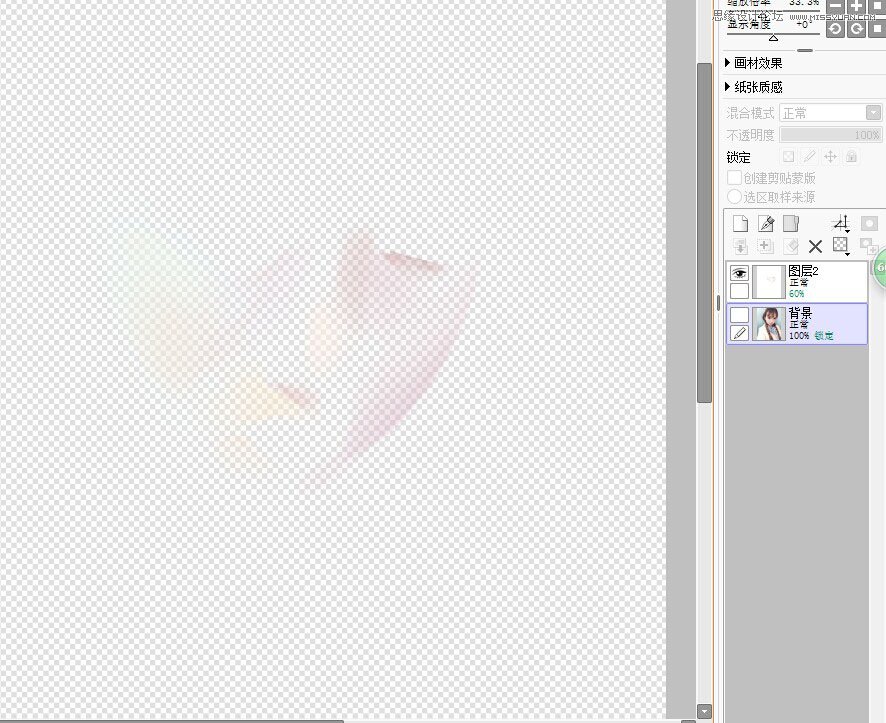
Task: Select the 选区取样来源 radio button
Action: (734, 197)
